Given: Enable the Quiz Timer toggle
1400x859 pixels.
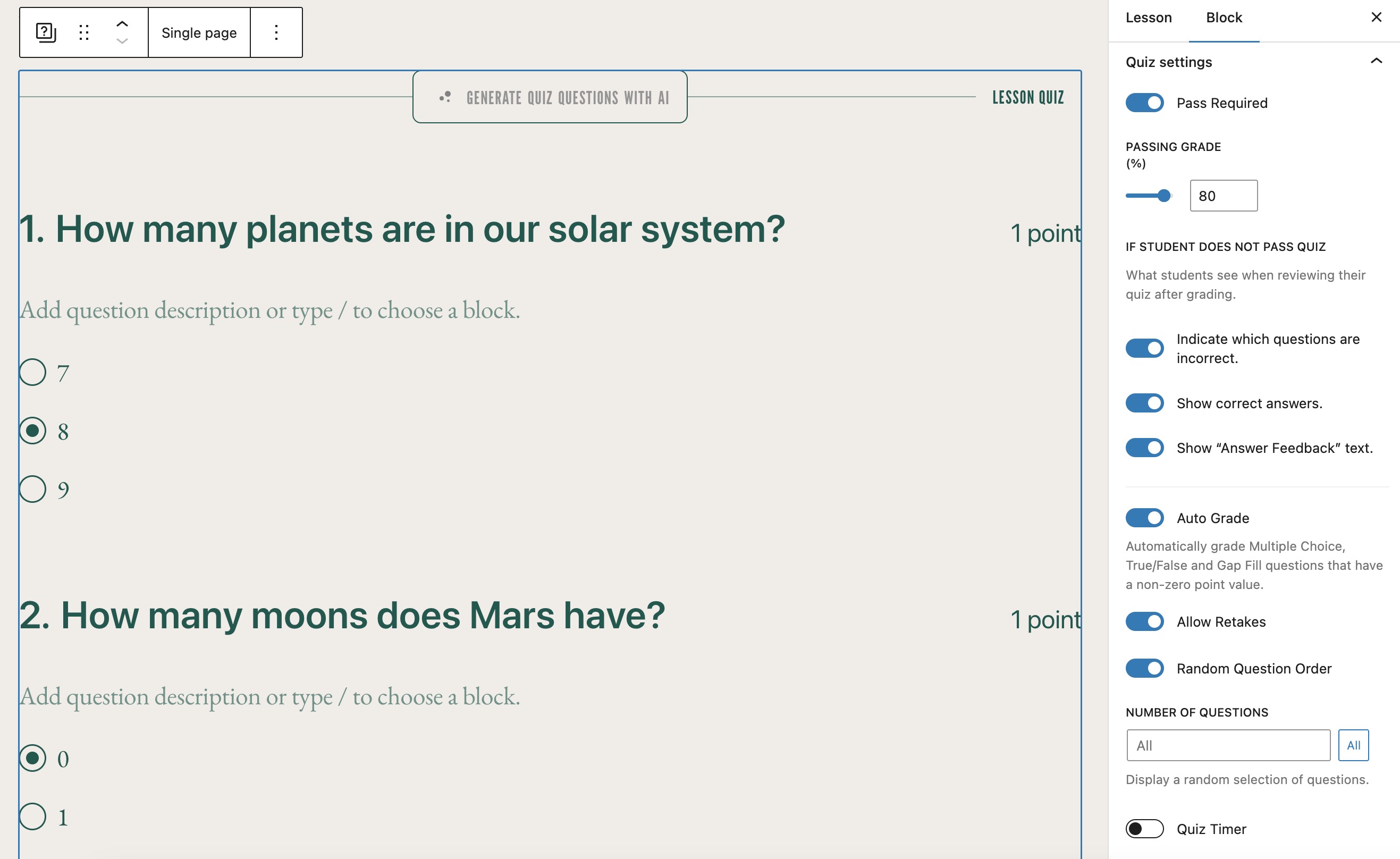Looking at the screenshot, I should click(x=1144, y=829).
